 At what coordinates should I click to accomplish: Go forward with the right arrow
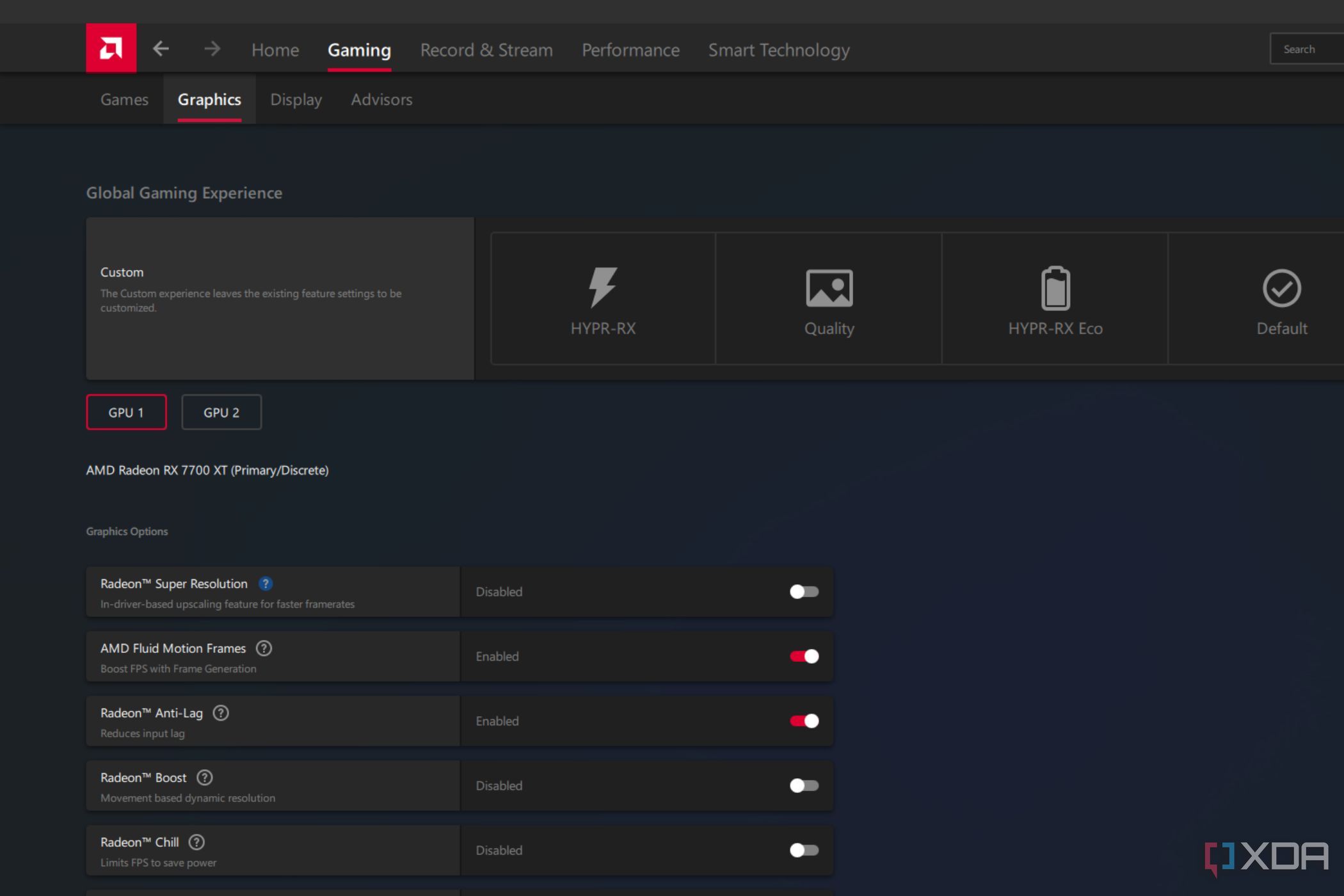[212, 49]
